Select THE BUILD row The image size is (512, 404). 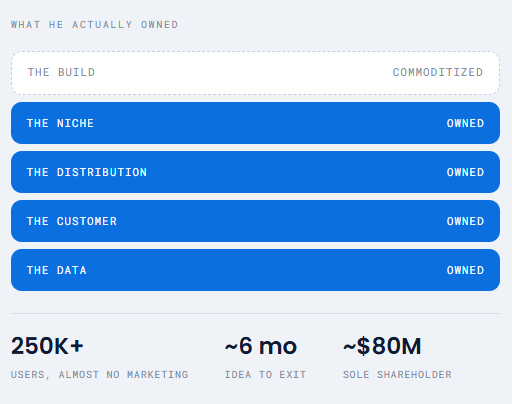pos(255,73)
